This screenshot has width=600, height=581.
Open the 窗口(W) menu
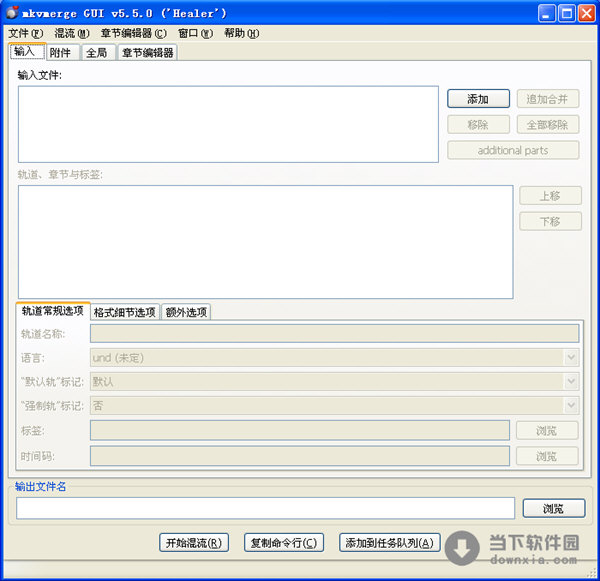click(196, 34)
